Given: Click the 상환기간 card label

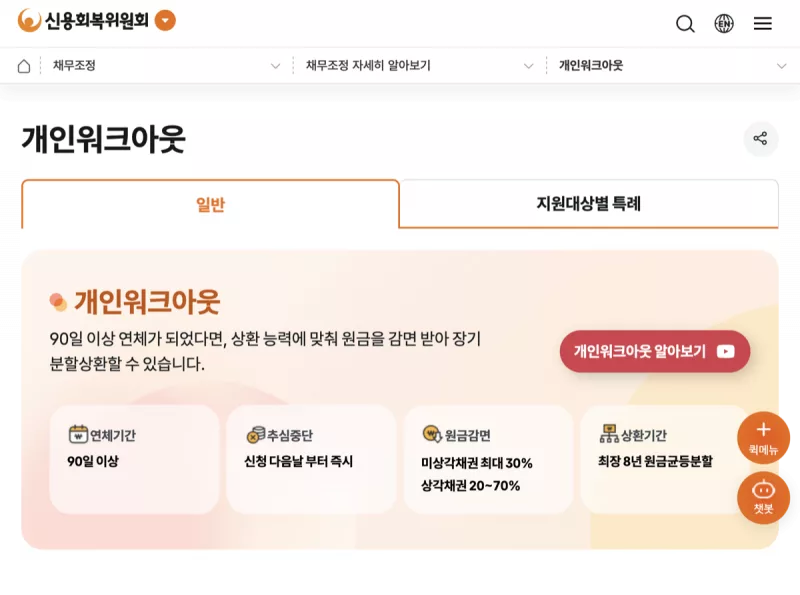Looking at the screenshot, I should click(643, 435).
